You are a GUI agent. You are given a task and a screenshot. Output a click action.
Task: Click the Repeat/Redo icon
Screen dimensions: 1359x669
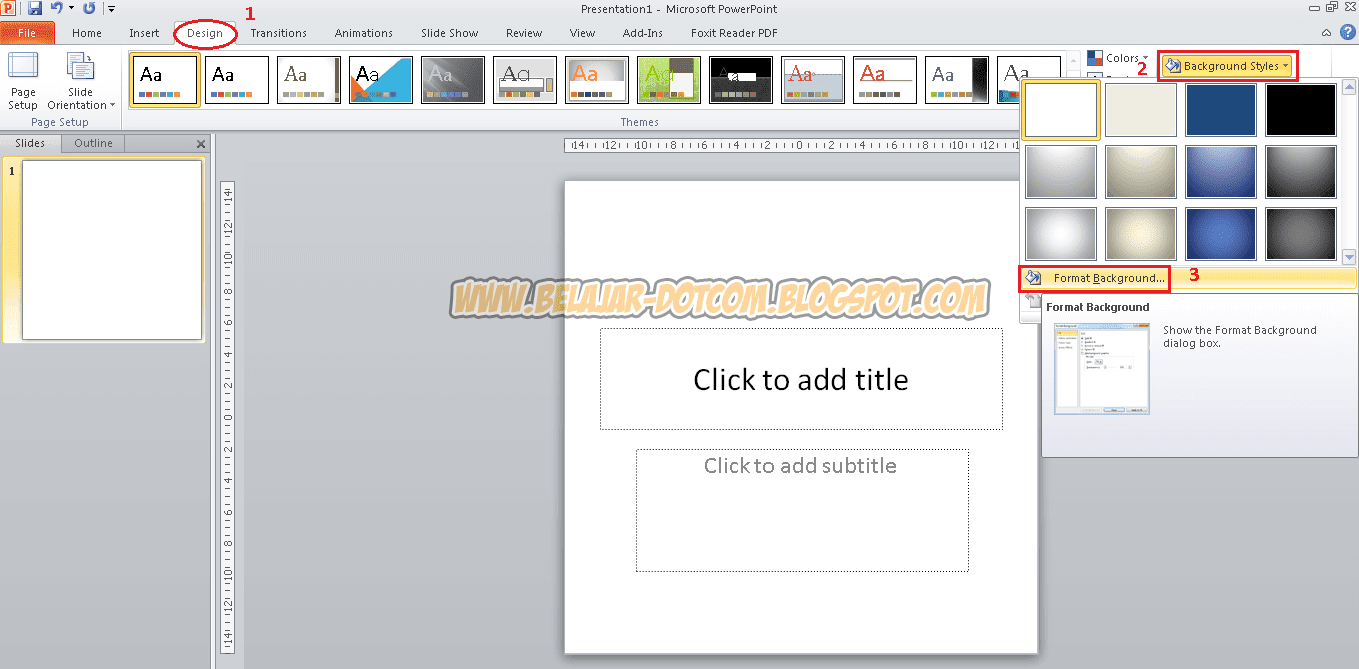point(89,8)
